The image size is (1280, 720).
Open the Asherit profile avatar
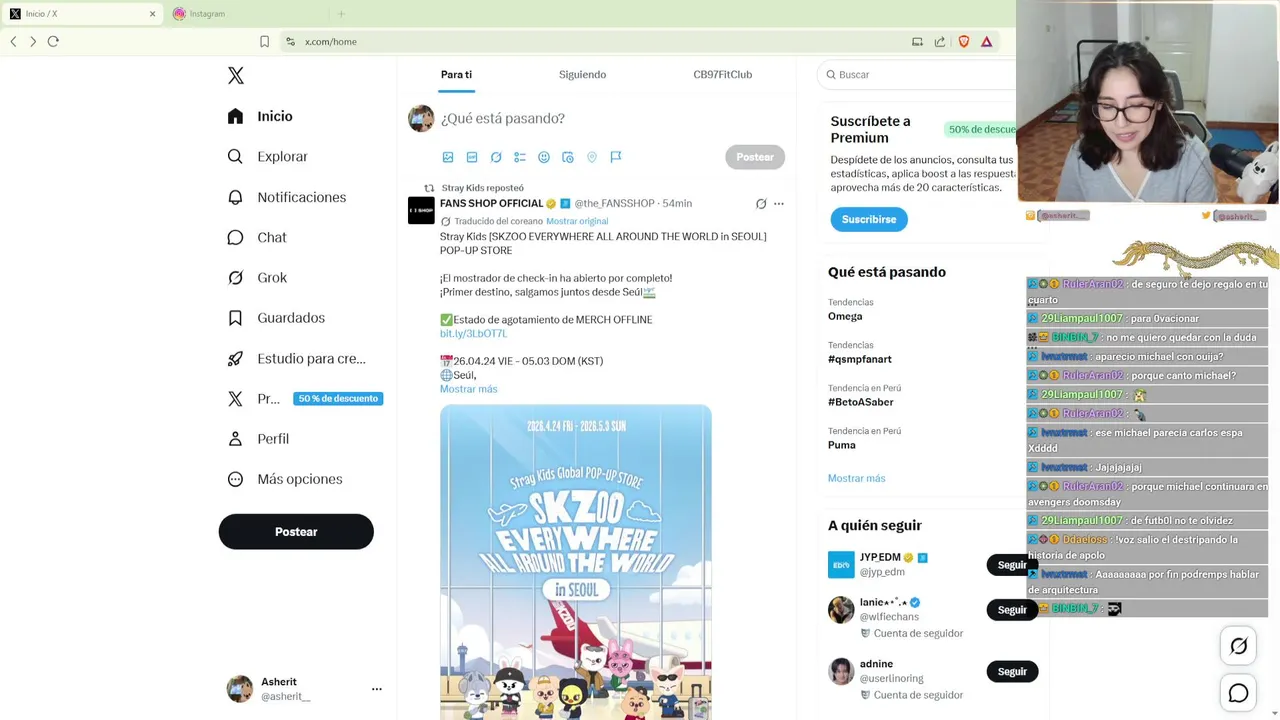(240, 689)
